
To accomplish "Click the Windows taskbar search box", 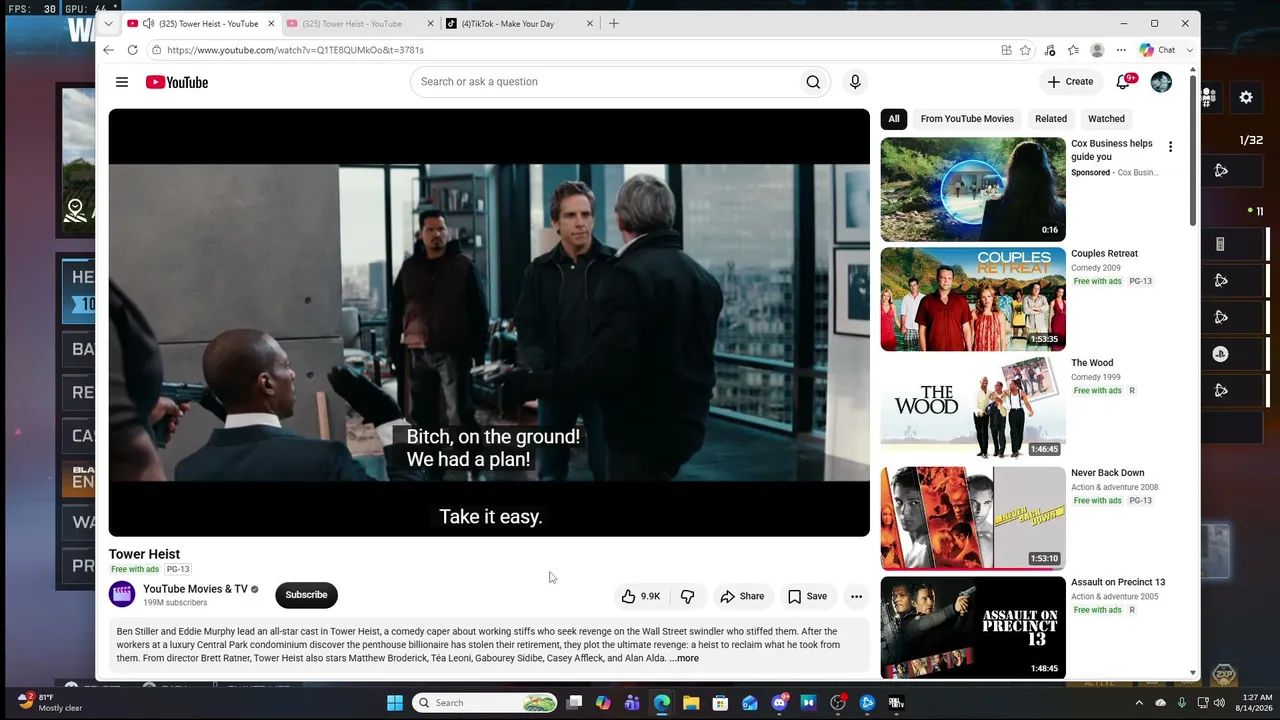I will tap(485, 703).
